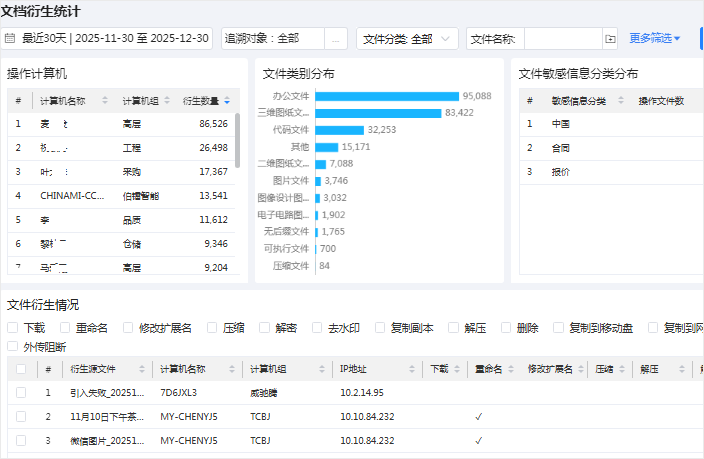This screenshot has width=704, height=459.
Task: Click the 代码文件 bar in chart
Action: pos(339,130)
